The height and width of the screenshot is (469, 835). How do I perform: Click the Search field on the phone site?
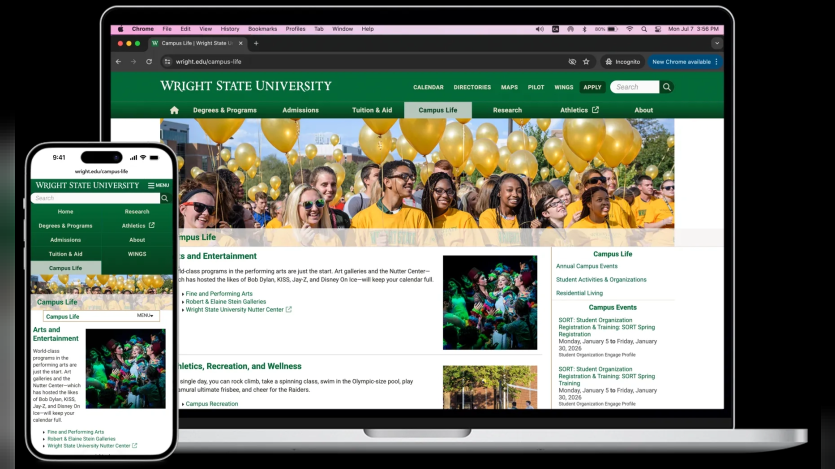tap(96, 198)
